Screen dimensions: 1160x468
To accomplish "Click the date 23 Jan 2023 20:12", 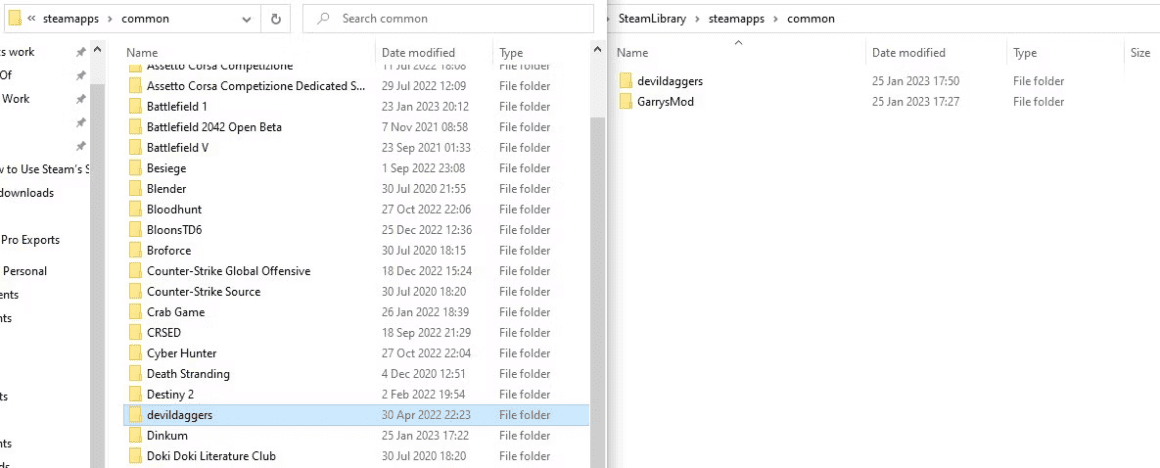I will click(425, 106).
